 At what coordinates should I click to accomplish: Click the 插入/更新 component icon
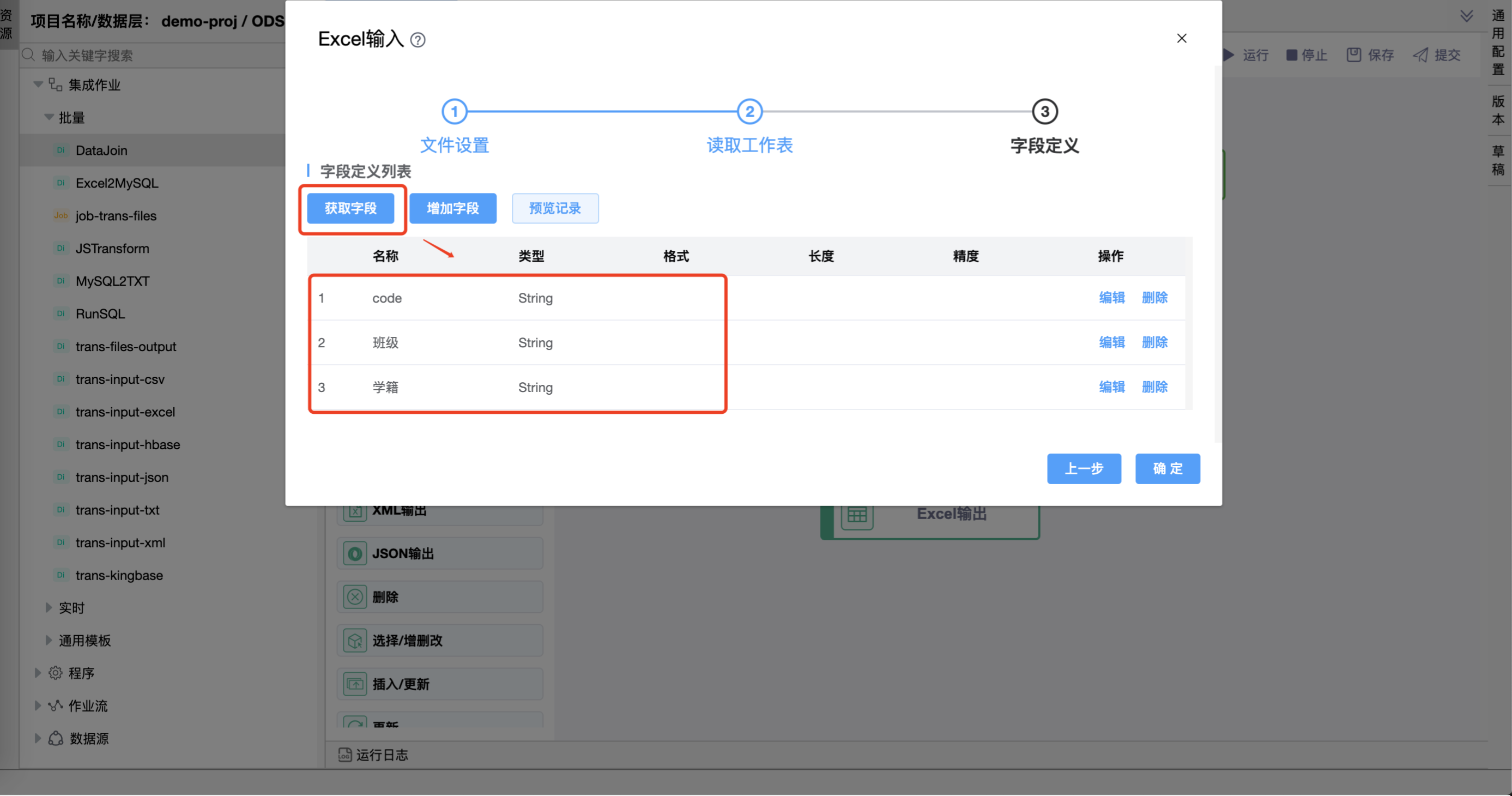coord(354,684)
